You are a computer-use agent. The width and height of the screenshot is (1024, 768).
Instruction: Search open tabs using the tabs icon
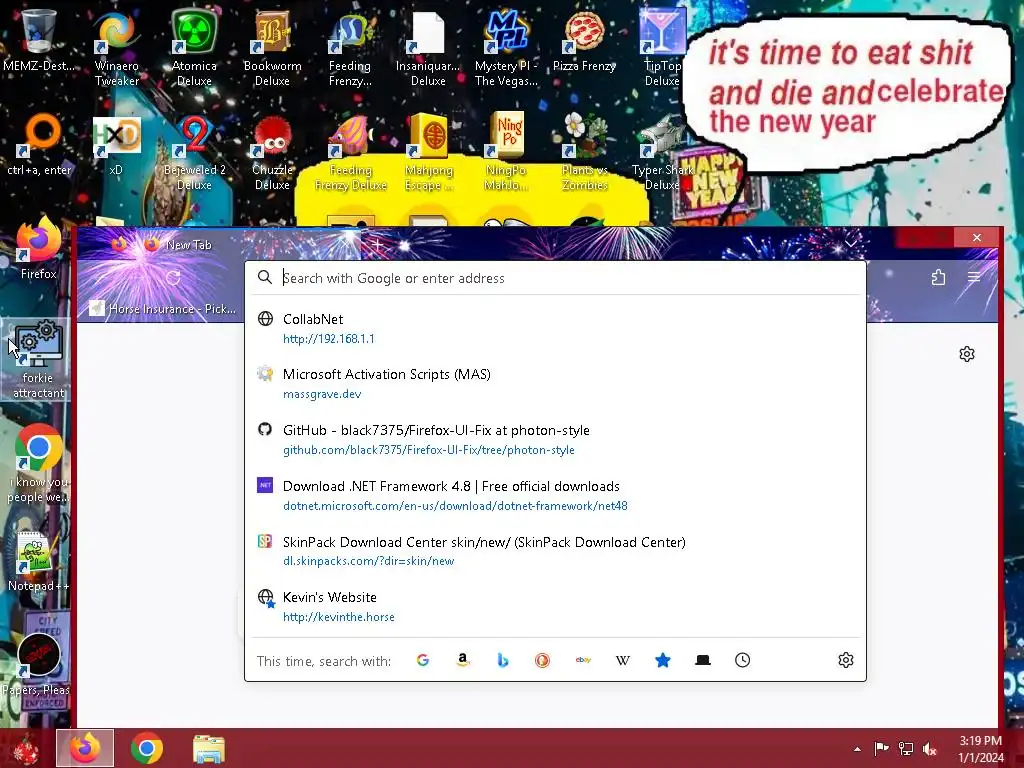pyautogui.click(x=703, y=660)
